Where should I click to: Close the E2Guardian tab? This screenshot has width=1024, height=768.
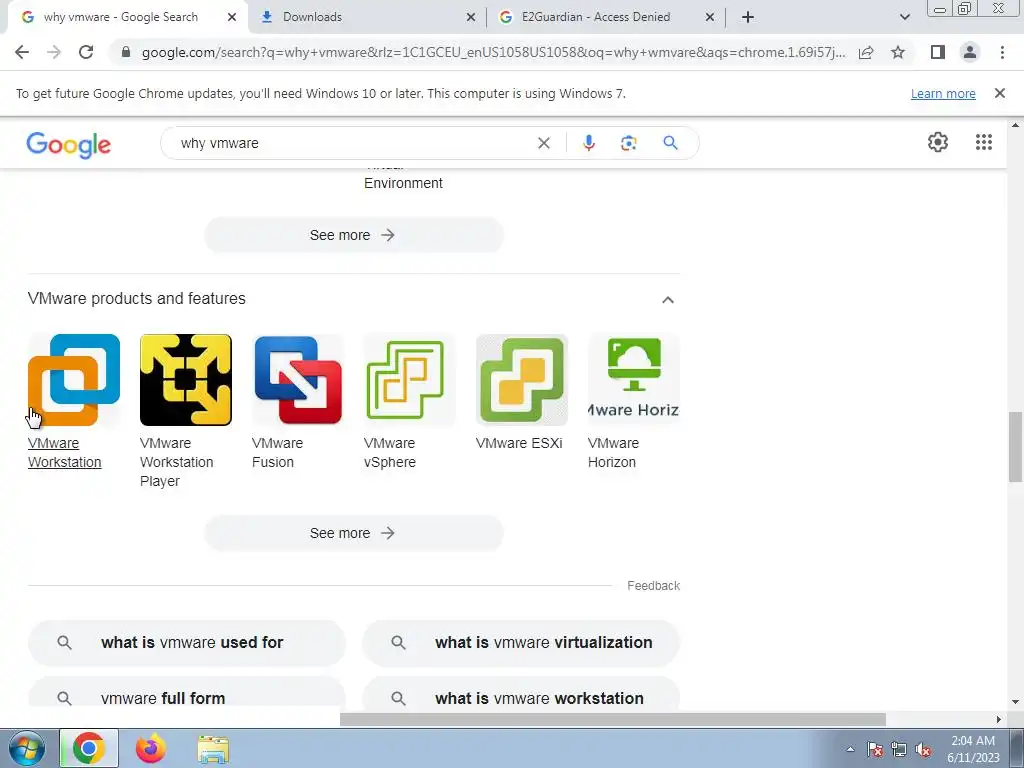(710, 18)
